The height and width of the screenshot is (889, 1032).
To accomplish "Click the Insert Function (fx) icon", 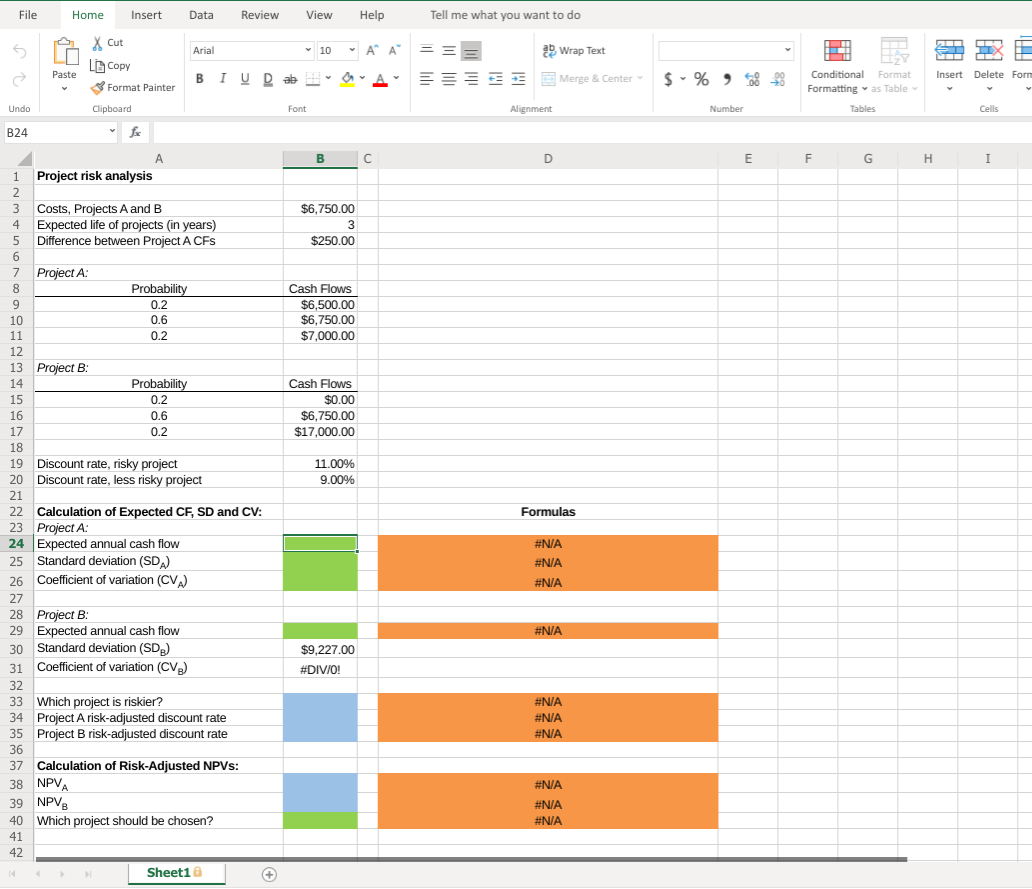I will pyautogui.click(x=135, y=131).
